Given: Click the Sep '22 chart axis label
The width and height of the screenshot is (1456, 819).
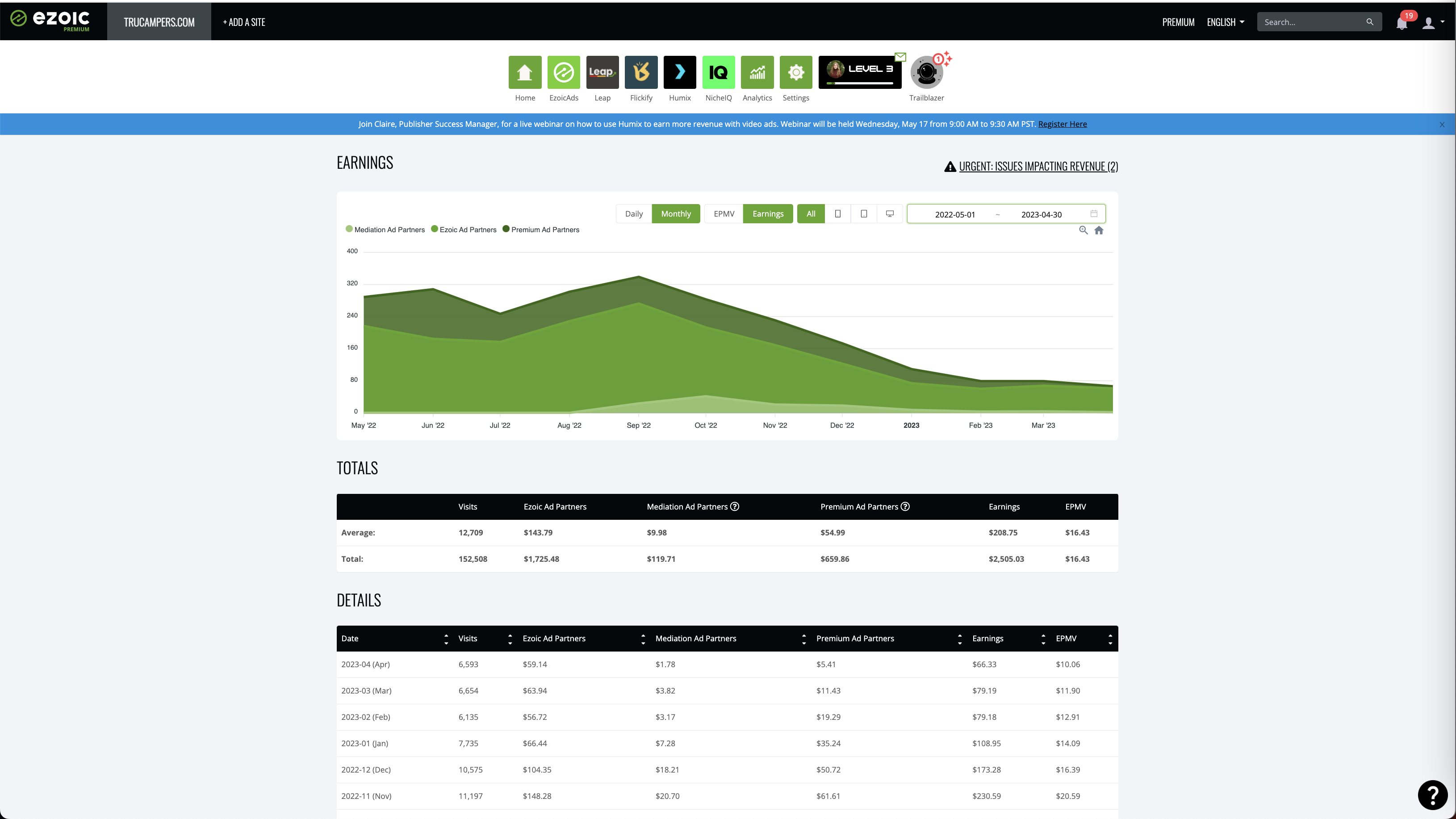Looking at the screenshot, I should click(x=638, y=425).
